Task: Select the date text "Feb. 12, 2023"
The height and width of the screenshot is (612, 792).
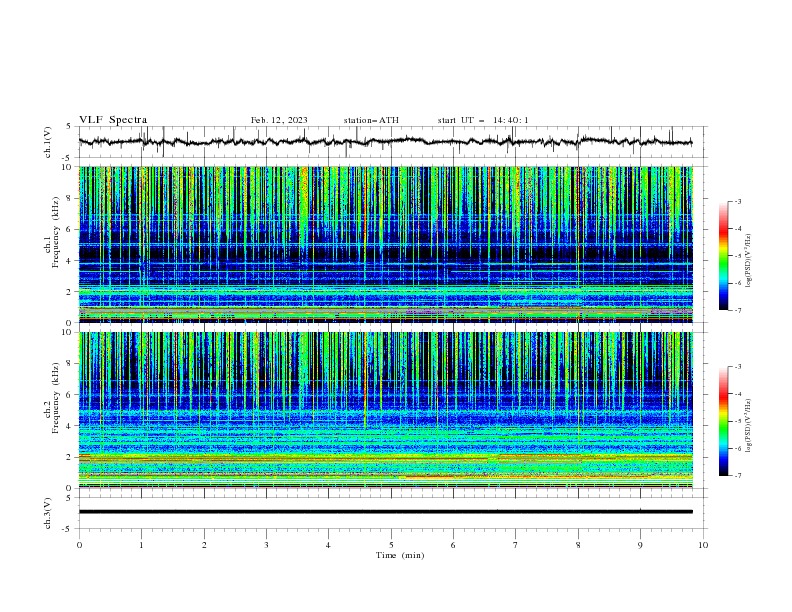Action: coord(279,120)
